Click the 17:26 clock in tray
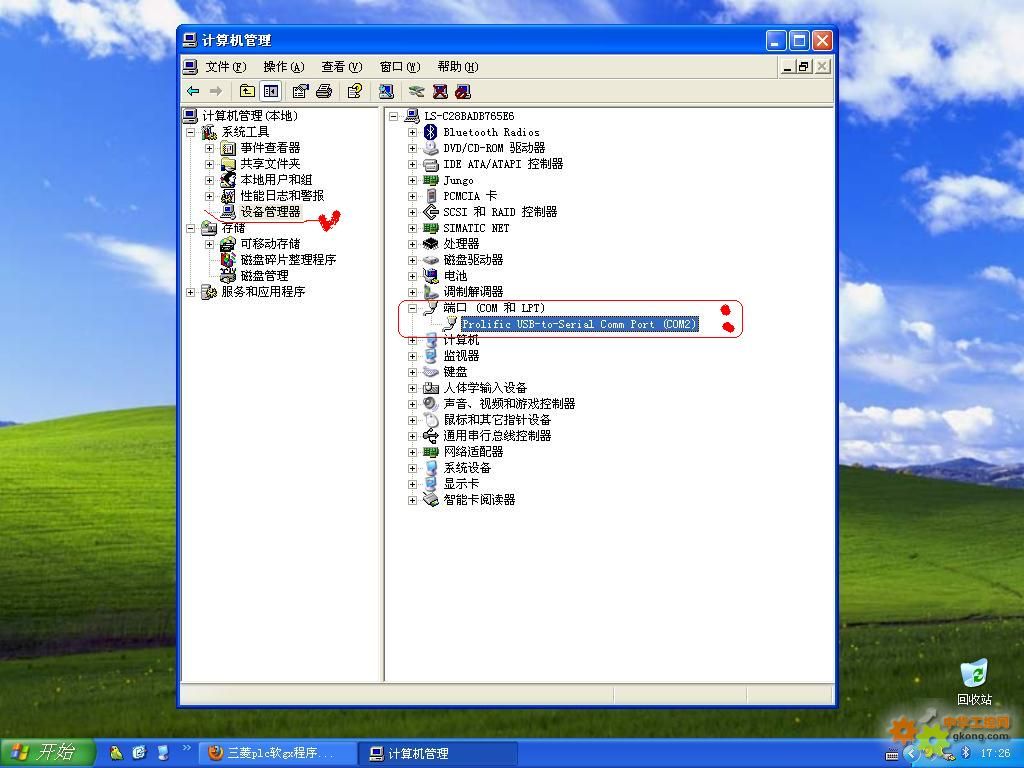This screenshot has width=1024, height=768. click(x=995, y=753)
